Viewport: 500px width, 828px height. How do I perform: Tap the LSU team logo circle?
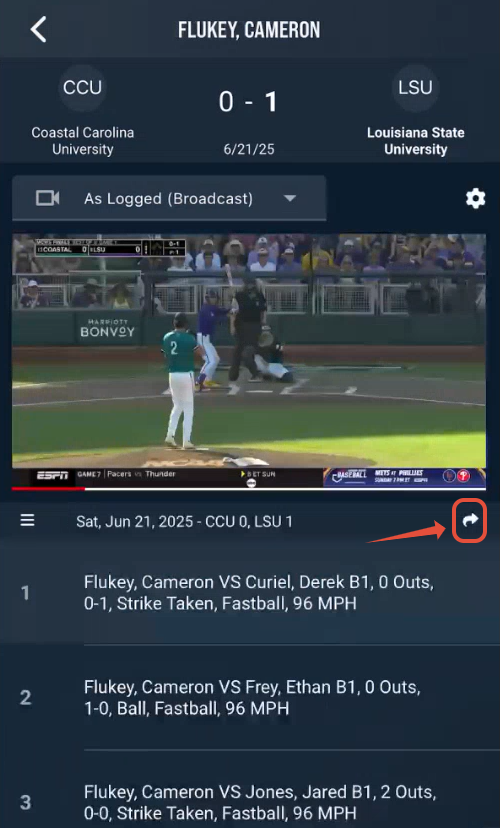416,88
